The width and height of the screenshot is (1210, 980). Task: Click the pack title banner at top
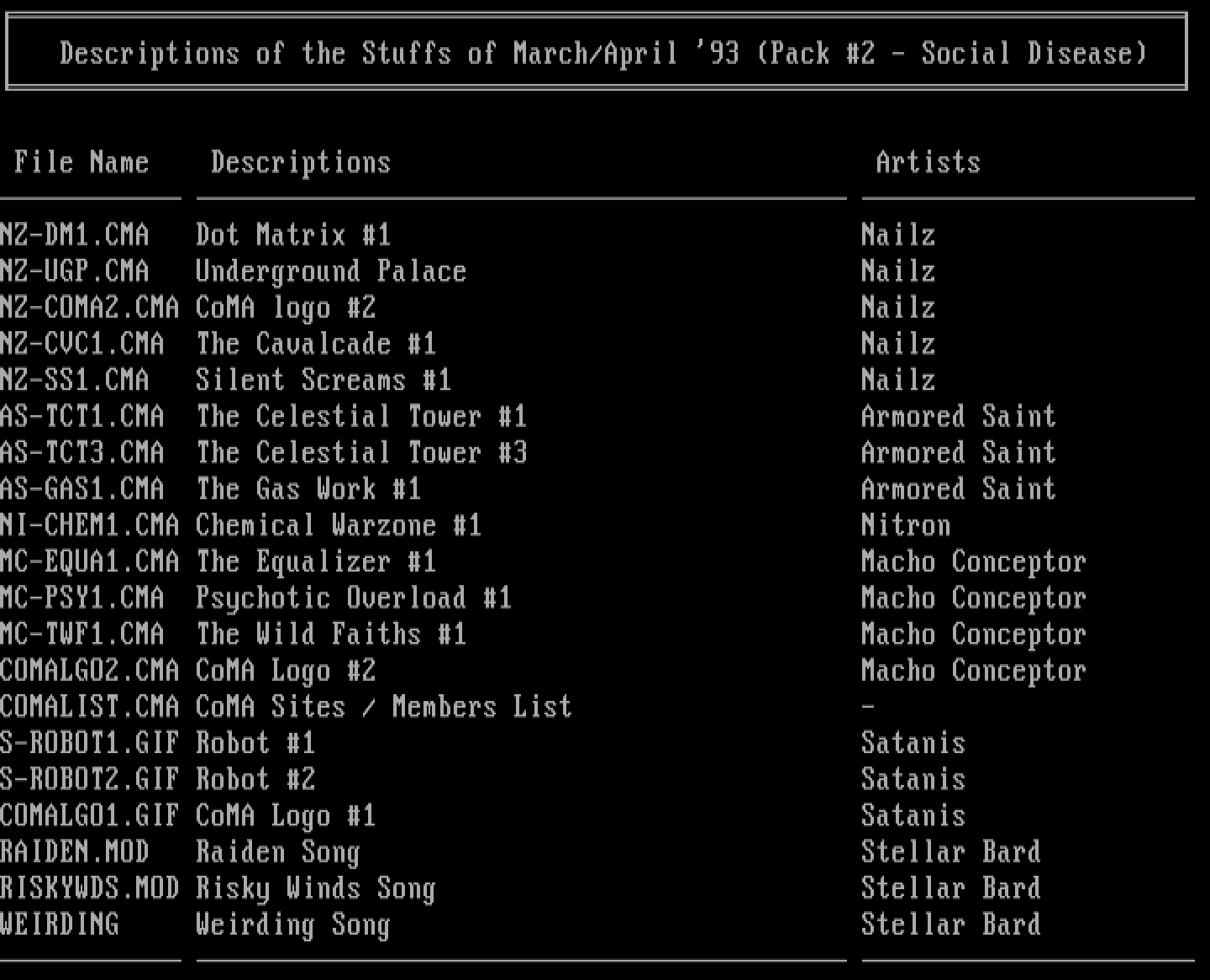(603, 53)
